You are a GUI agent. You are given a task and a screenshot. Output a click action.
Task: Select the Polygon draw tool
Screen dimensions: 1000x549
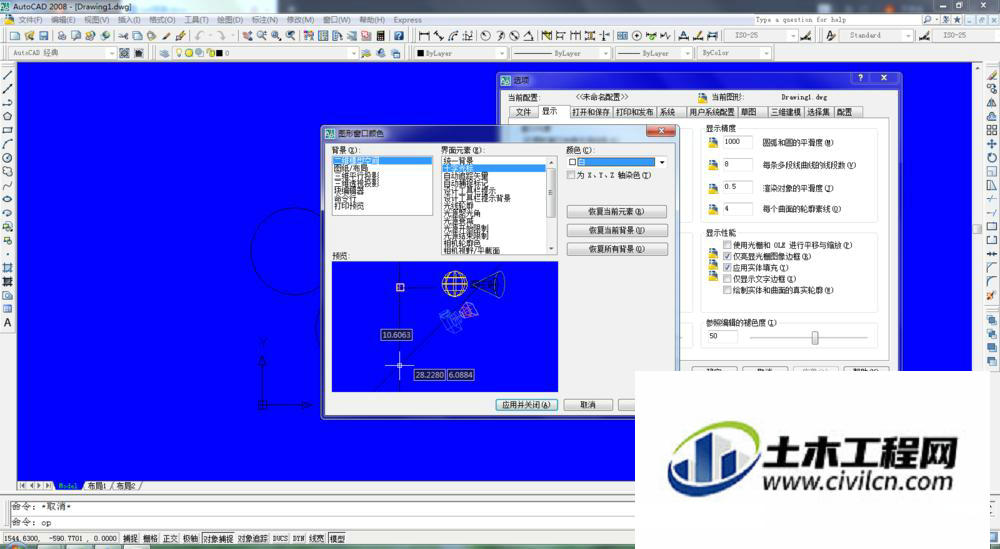(8, 116)
